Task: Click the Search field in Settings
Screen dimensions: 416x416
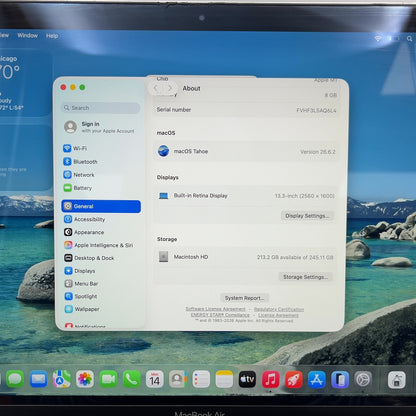Action: click(101, 108)
